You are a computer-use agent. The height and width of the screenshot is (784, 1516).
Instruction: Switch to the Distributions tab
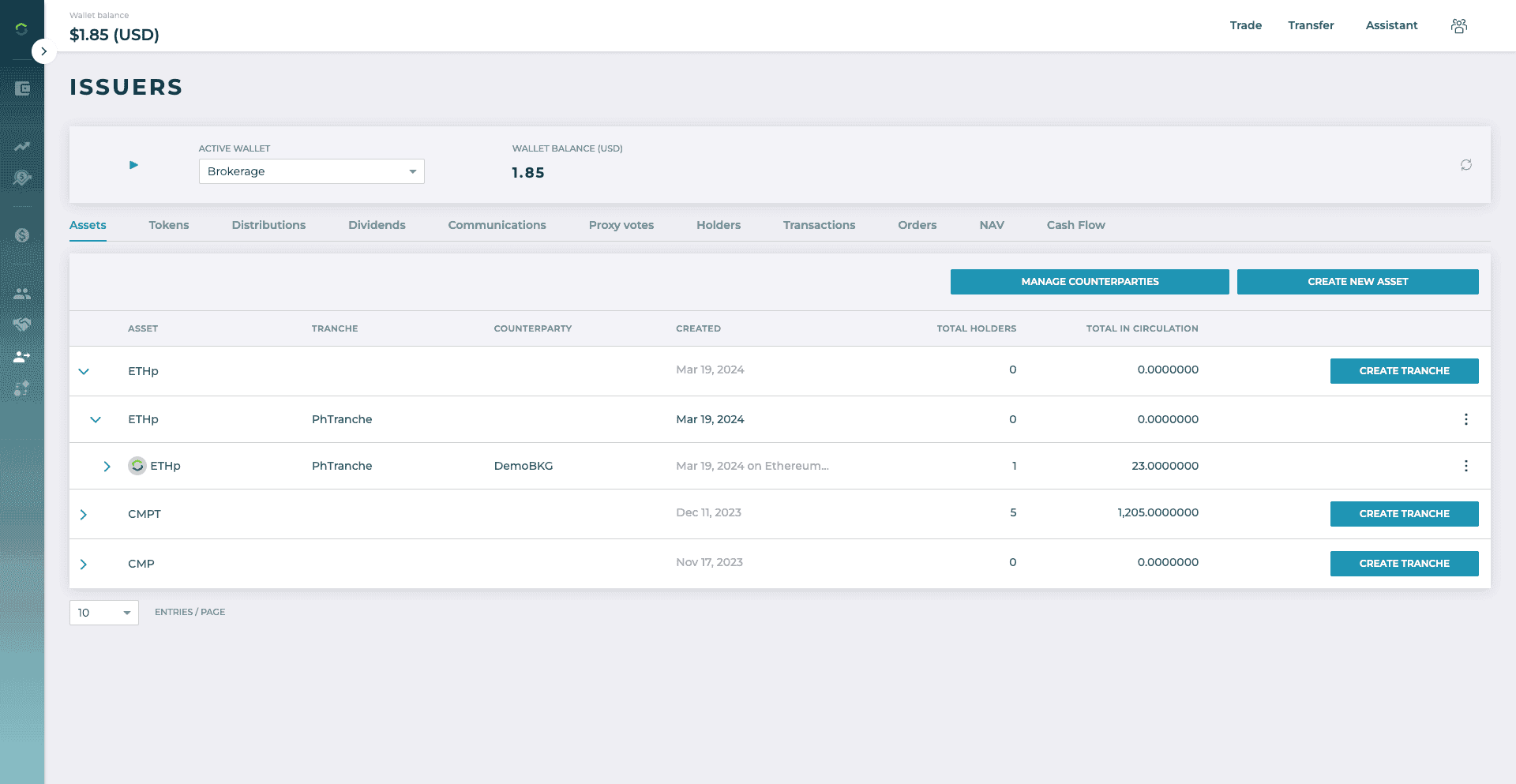coord(268,225)
